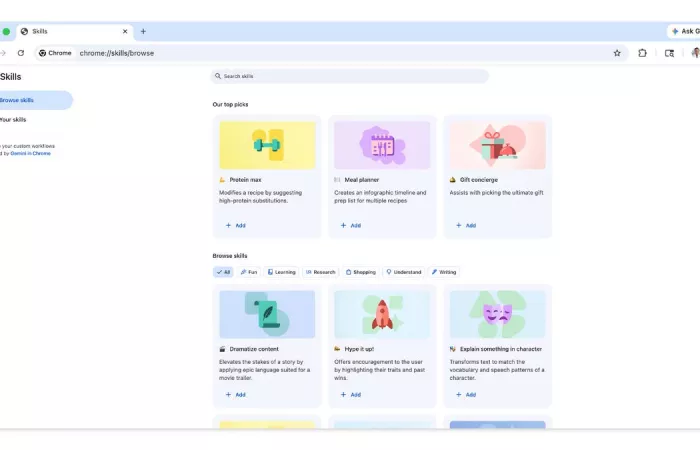The width and height of the screenshot is (700, 450).
Task: Filter skills by Fun category
Action: click(x=249, y=272)
